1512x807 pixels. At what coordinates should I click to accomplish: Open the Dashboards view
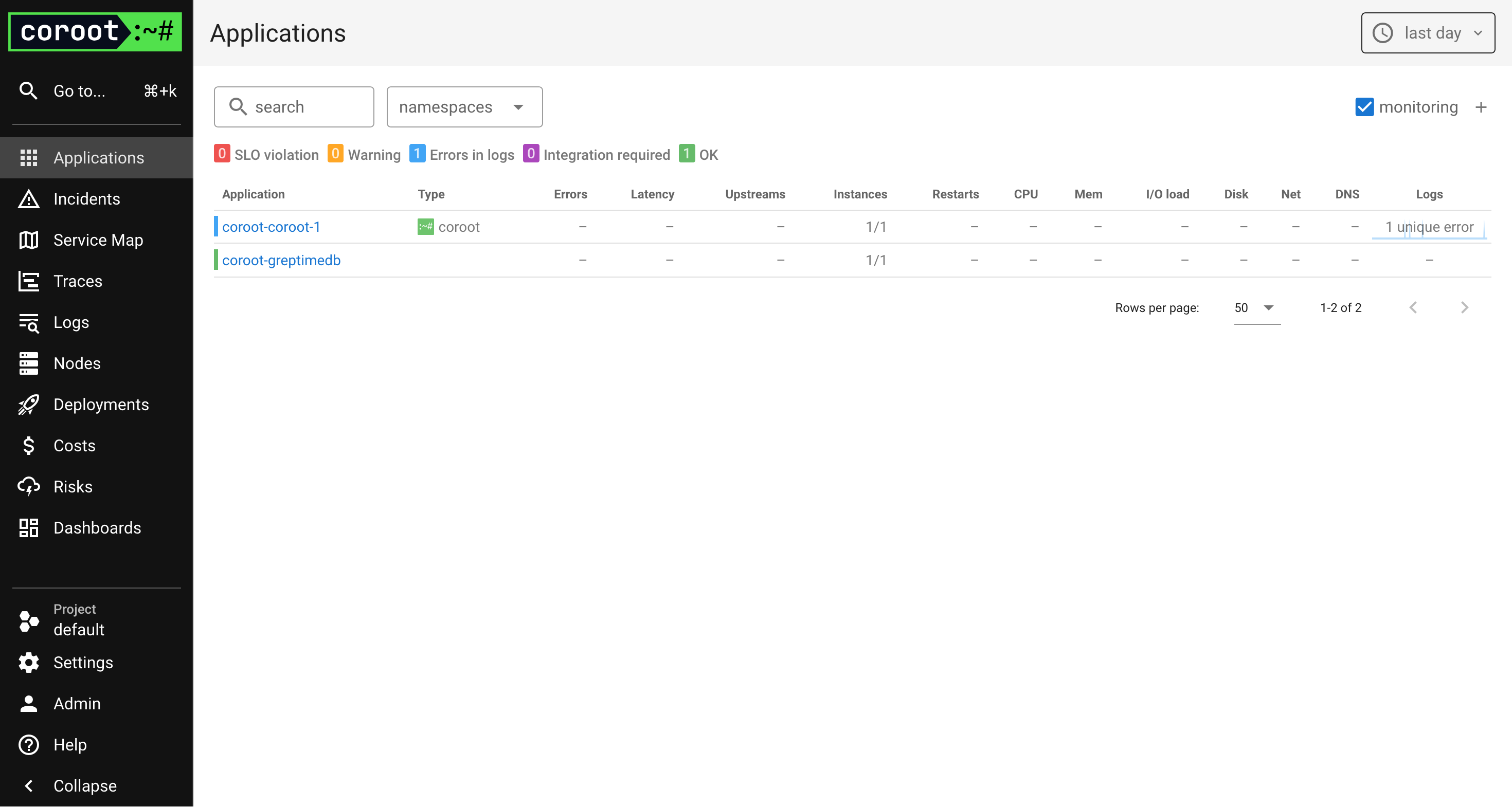click(97, 527)
